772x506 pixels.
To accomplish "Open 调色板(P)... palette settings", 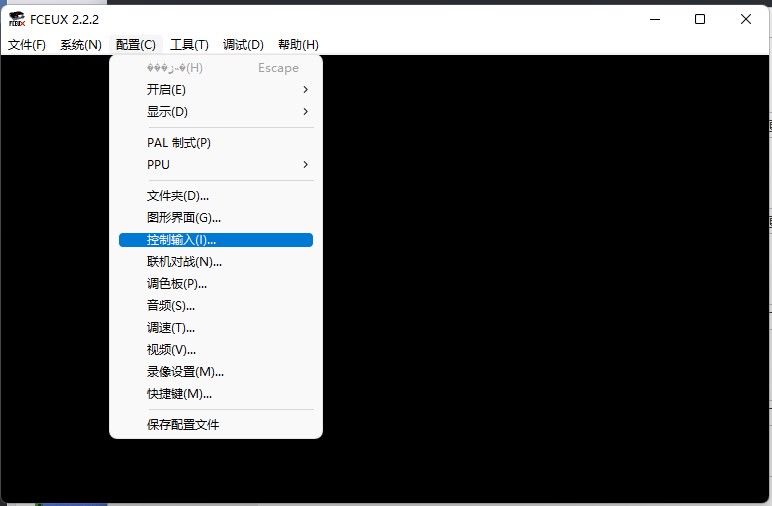I will point(216,284).
